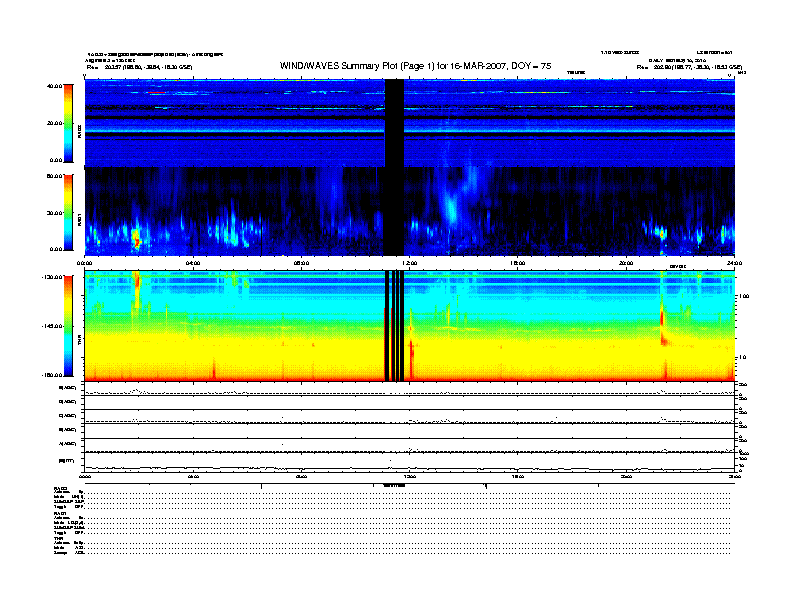Image resolution: width=792 pixels, height=612 pixels.
Task: Click the 20:00 time label under RAD1 panel
Action: [x=626, y=263]
